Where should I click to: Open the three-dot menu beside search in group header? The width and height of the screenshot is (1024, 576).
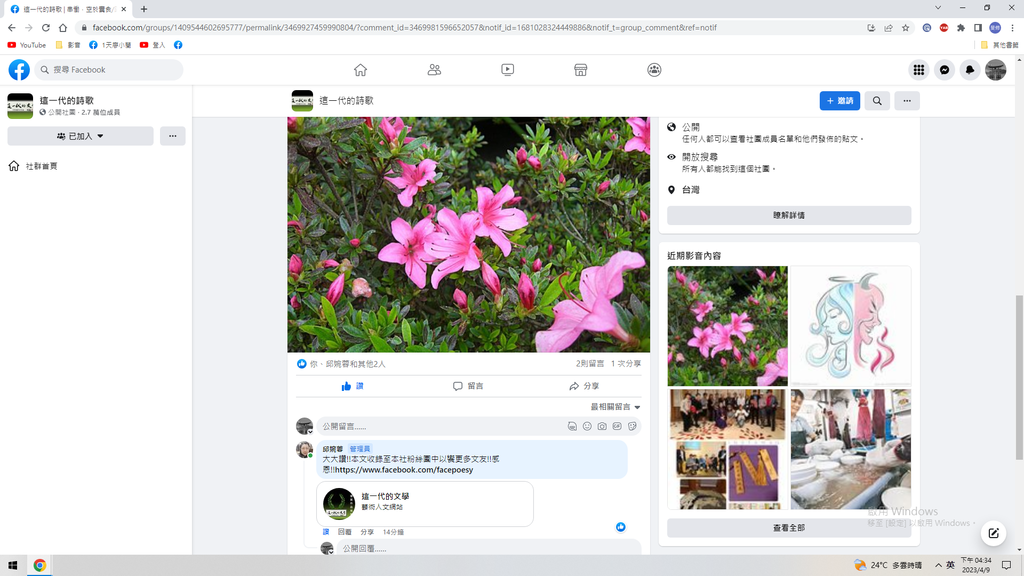(906, 101)
